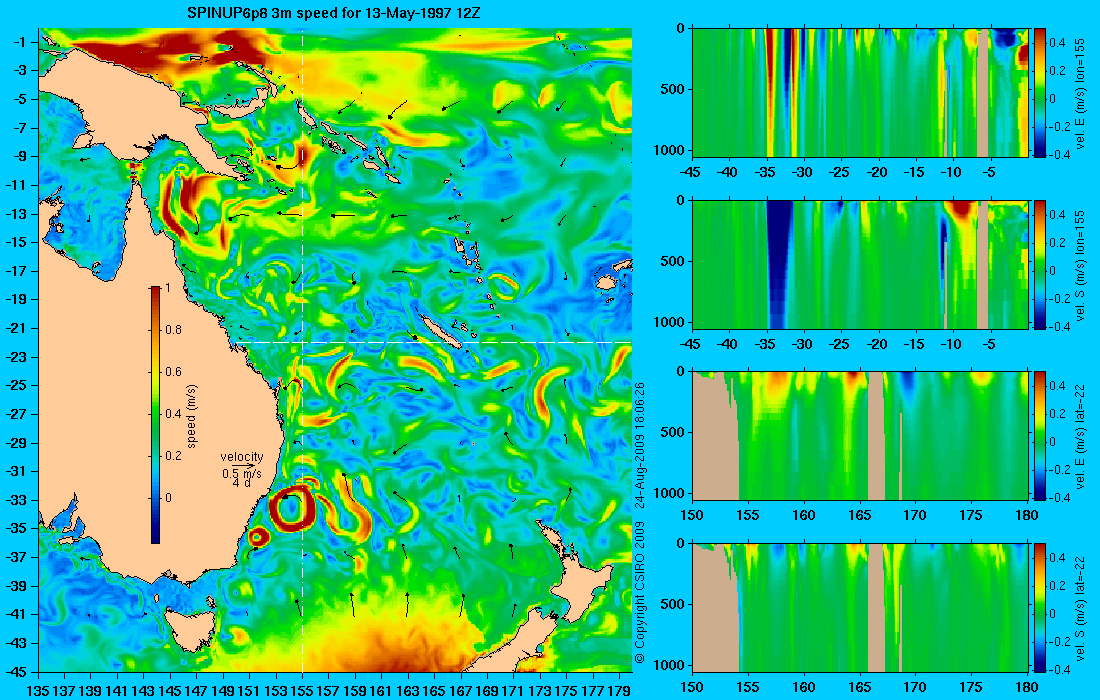Click the "0" tick on the speed colorbar

pos(168,498)
